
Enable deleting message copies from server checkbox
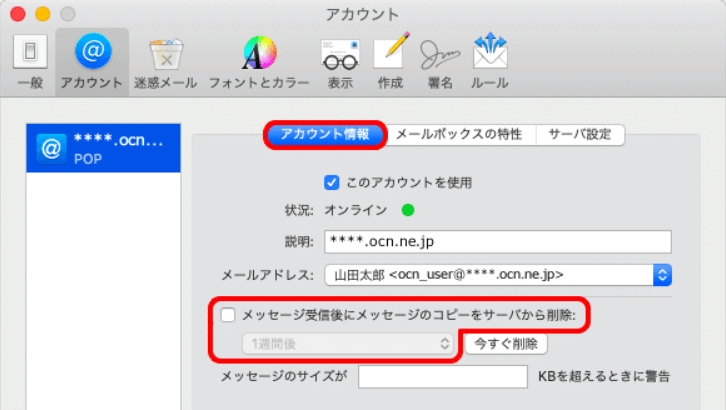click(228, 316)
